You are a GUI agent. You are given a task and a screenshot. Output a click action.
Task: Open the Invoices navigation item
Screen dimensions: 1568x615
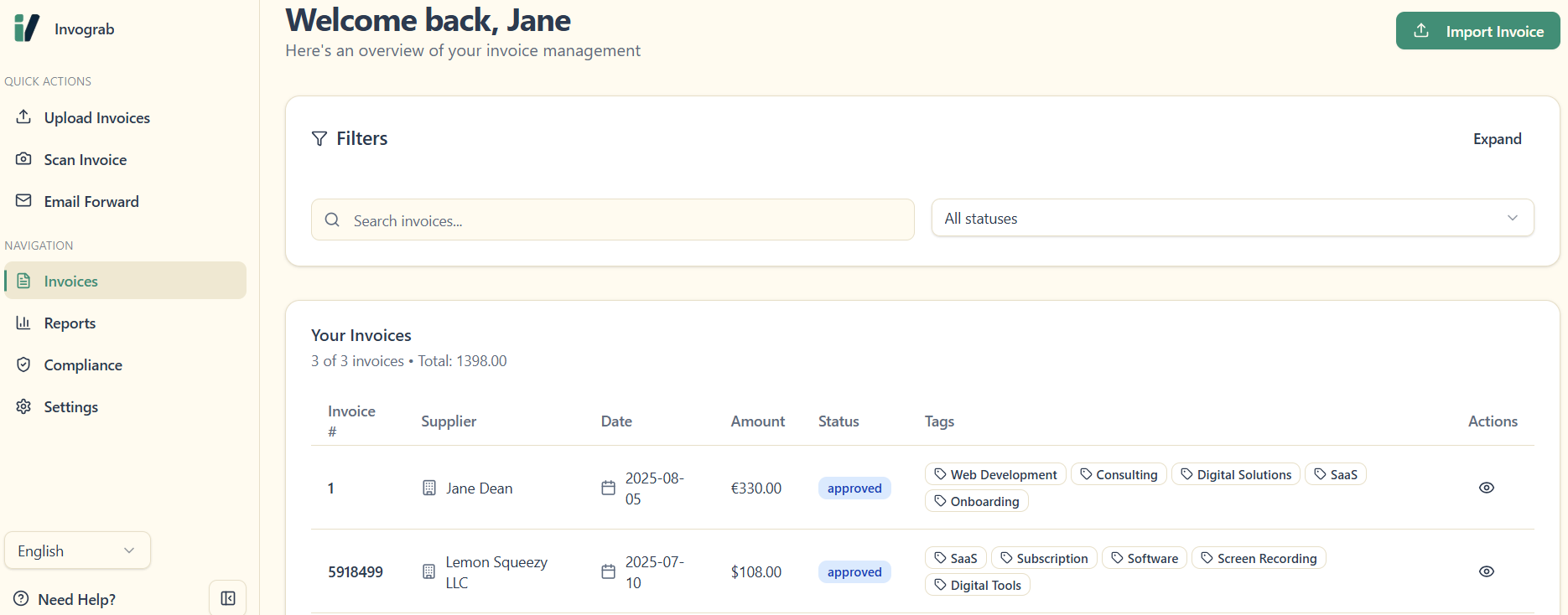click(x=126, y=281)
